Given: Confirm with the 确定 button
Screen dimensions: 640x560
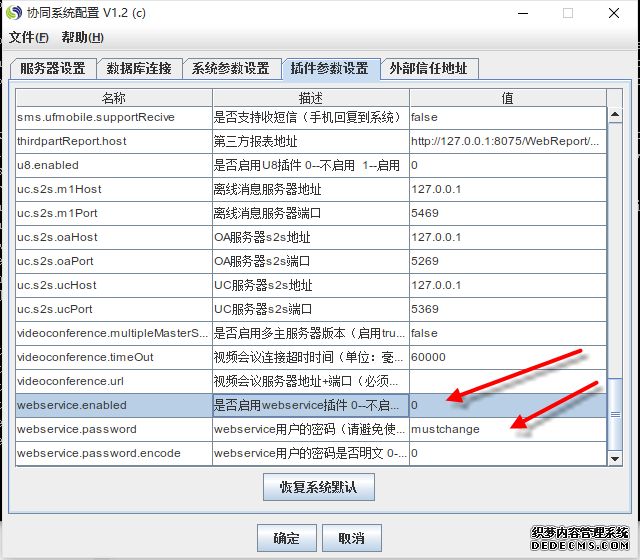Looking at the screenshot, I should tap(287, 538).
